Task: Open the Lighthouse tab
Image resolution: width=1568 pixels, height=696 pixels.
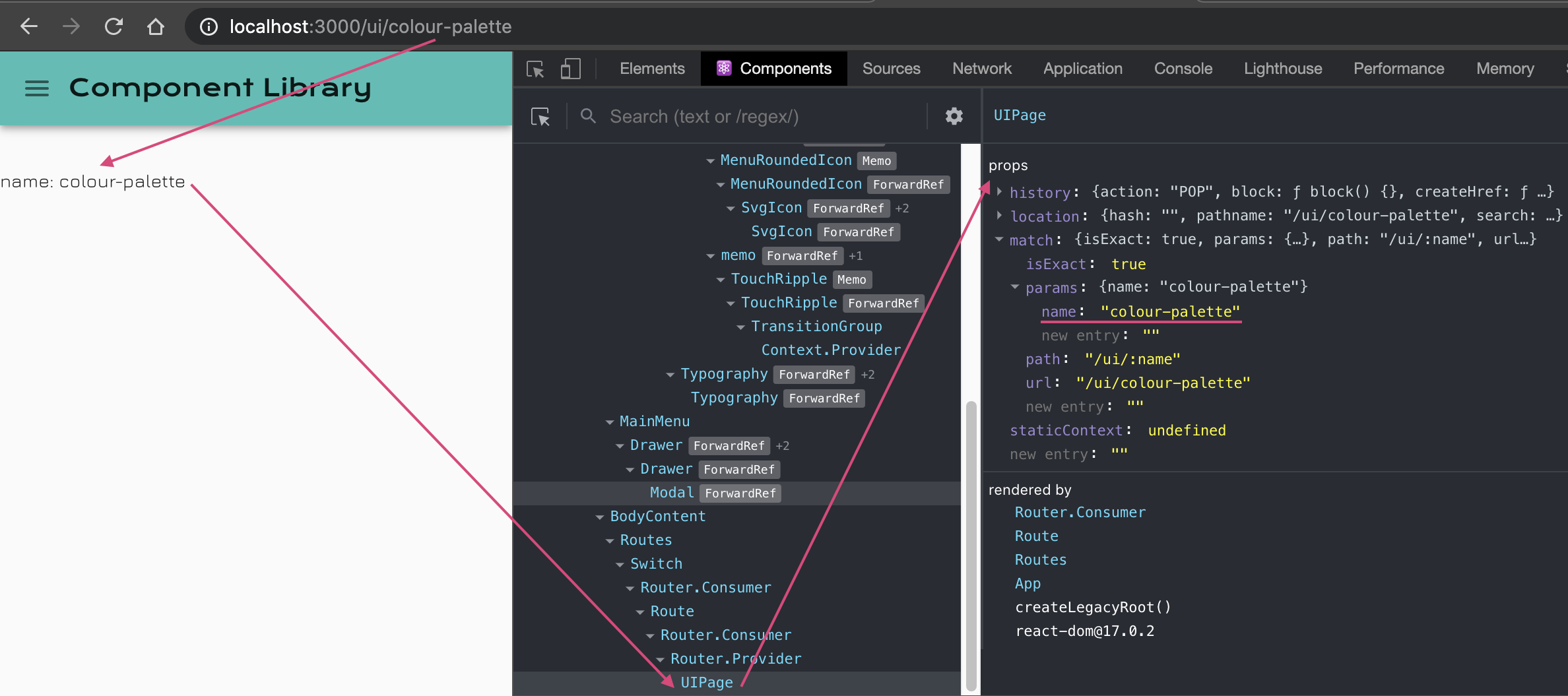Action: point(1283,69)
